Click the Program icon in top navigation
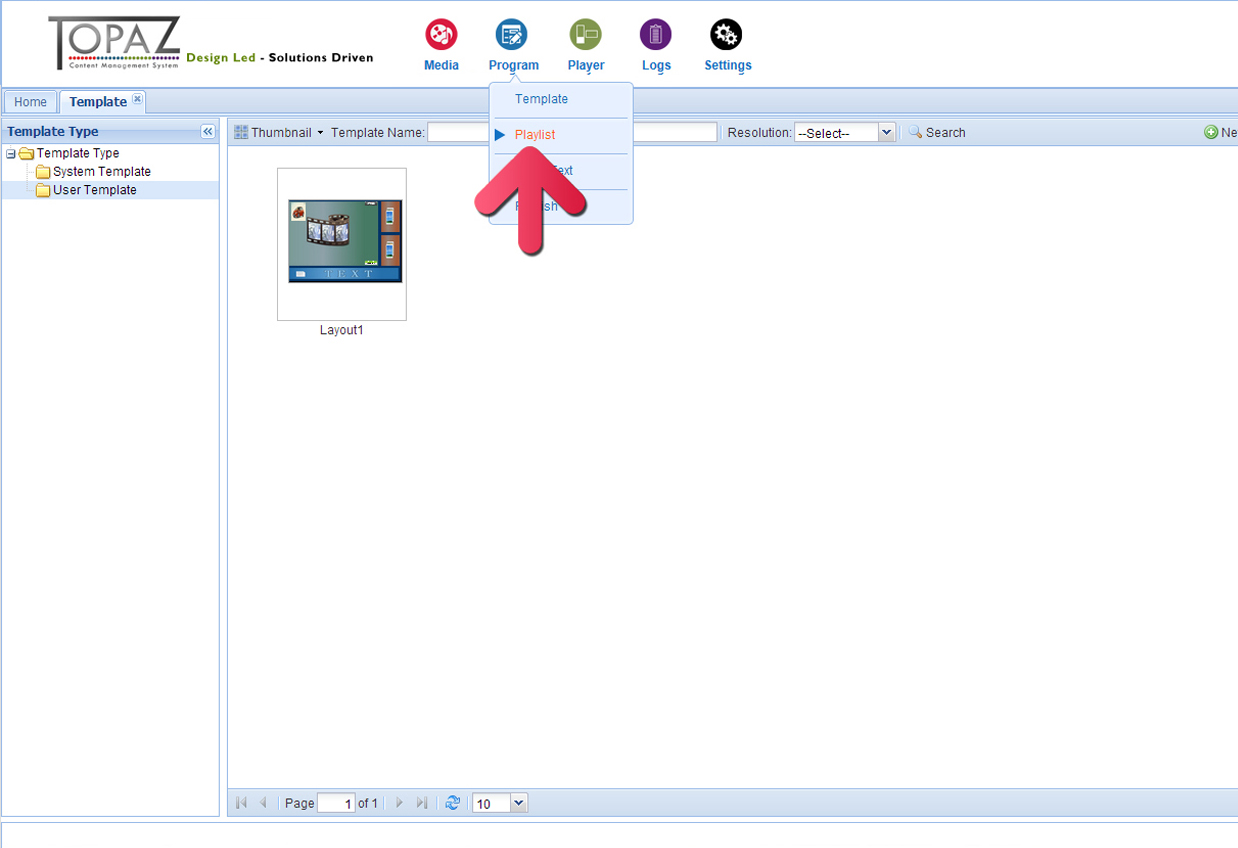 (x=512, y=35)
